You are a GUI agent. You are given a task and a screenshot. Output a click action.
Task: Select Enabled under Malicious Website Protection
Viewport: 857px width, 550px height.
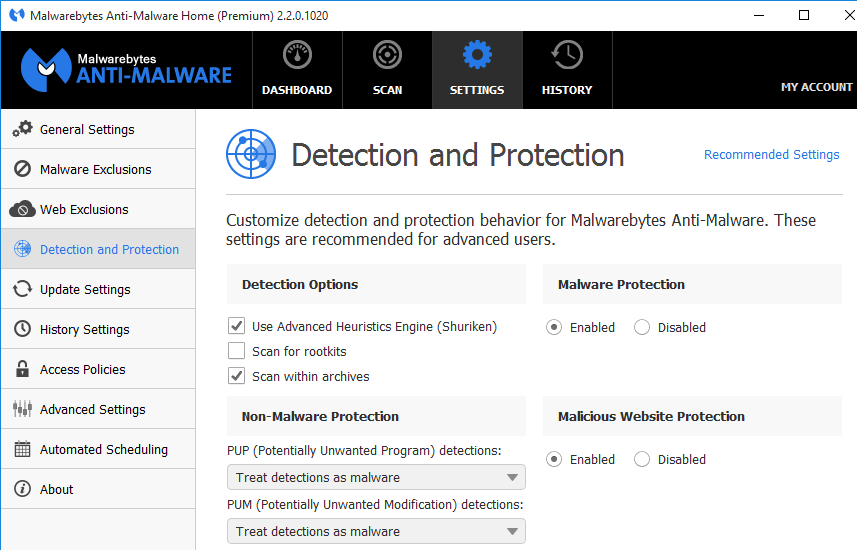(x=554, y=459)
